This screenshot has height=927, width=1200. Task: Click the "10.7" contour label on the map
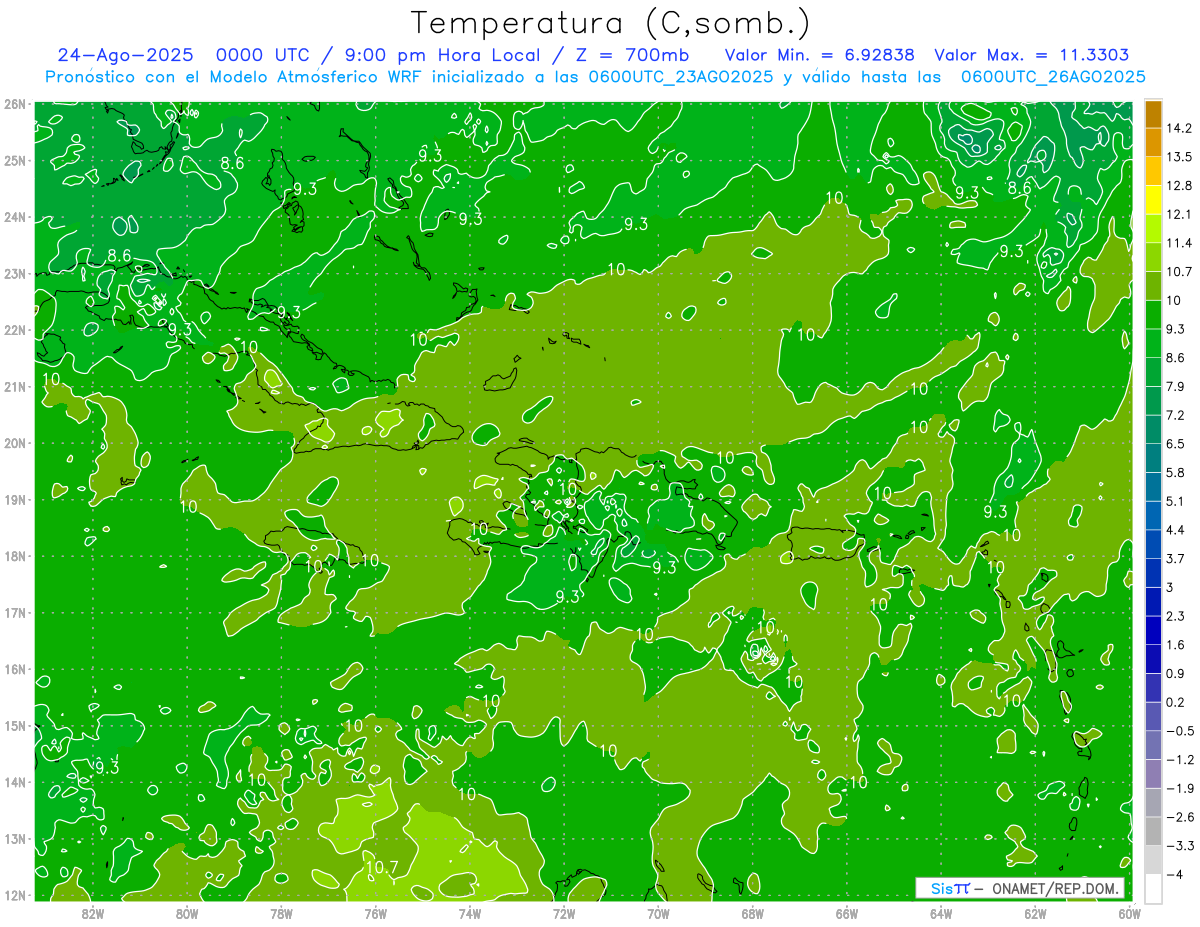click(381, 867)
